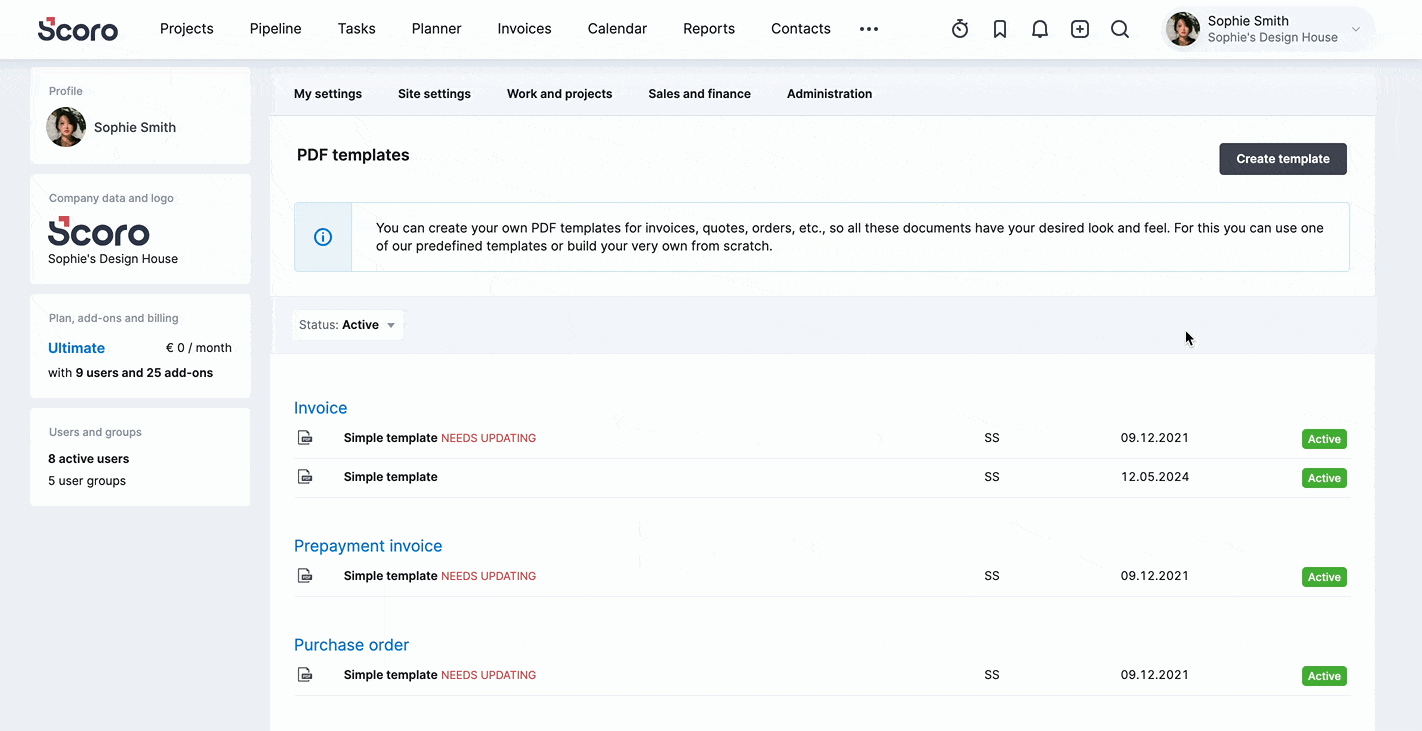The width and height of the screenshot is (1422, 731).
Task: Click the 5 user groups text
Action: (x=87, y=481)
